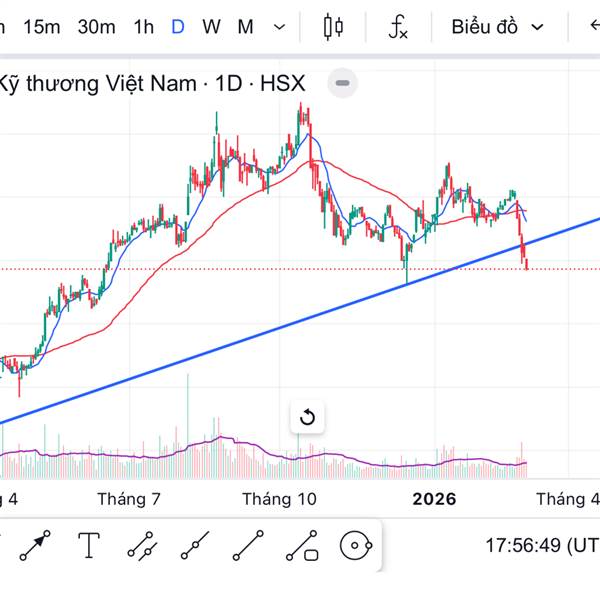Screen dimensions: 600x600
Task: Select the arrow drawing tool
Action: [x=36, y=546]
